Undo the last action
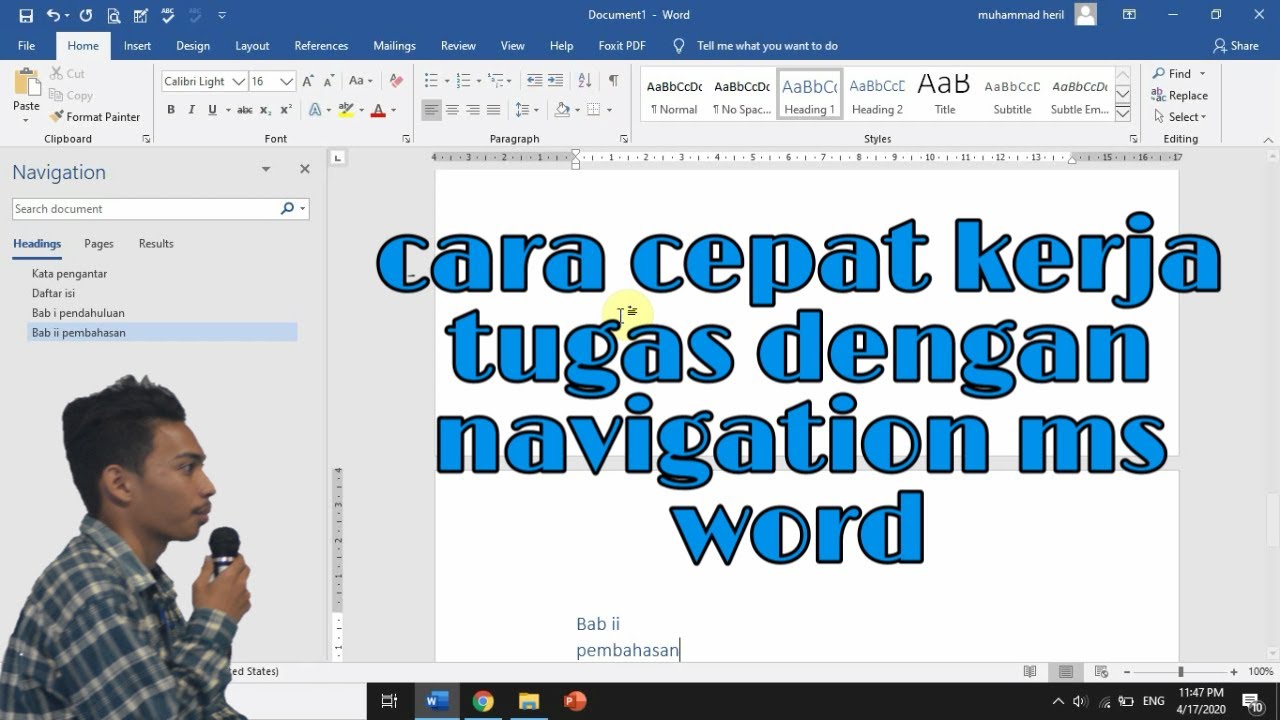Image resolution: width=1280 pixels, height=720 pixels. coord(52,15)
